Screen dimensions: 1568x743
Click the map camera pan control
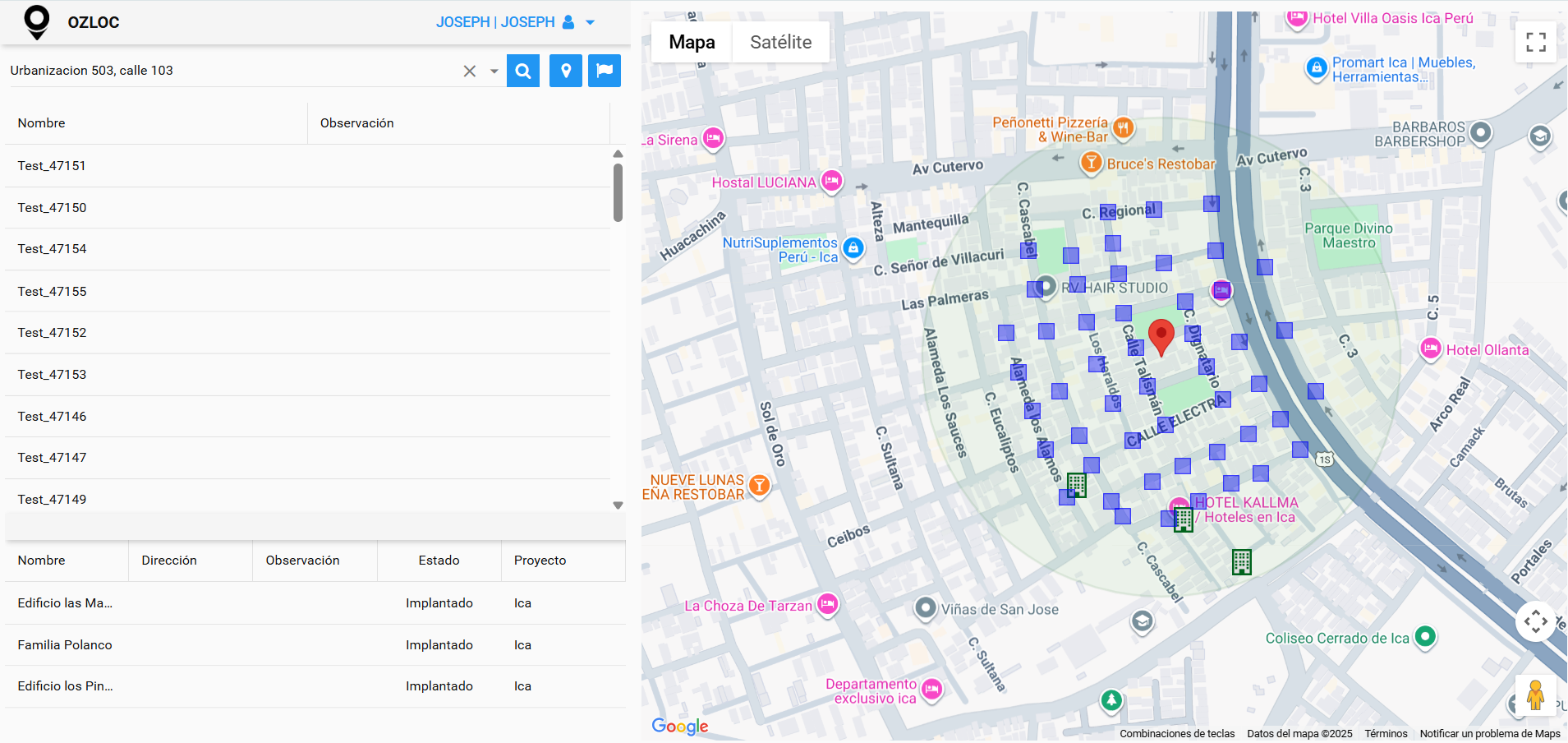[x=1536, y=621]
